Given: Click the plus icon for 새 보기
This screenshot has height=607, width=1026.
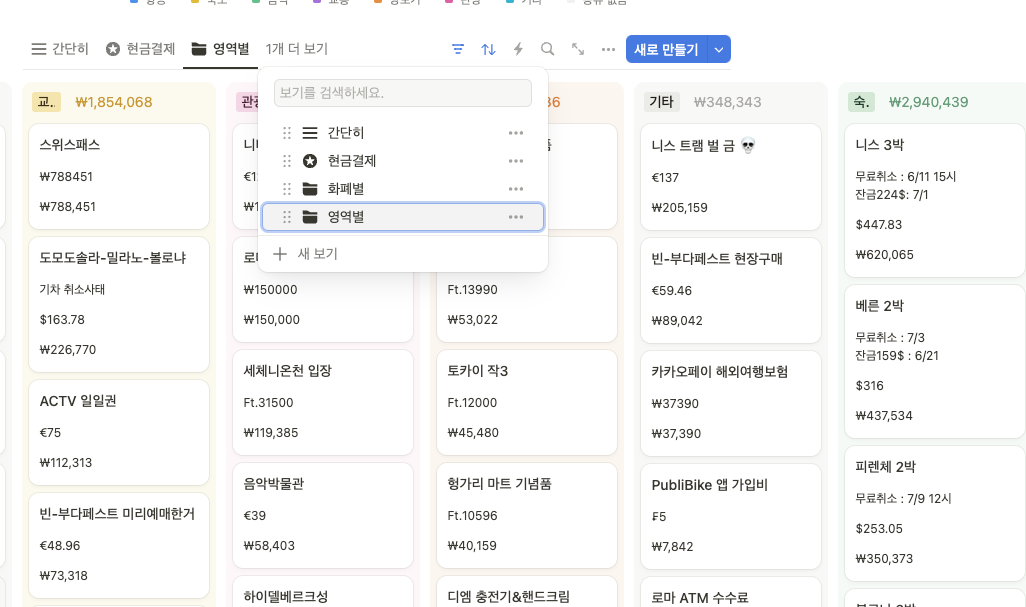Looking at the screenshot, I should point(280,254).
